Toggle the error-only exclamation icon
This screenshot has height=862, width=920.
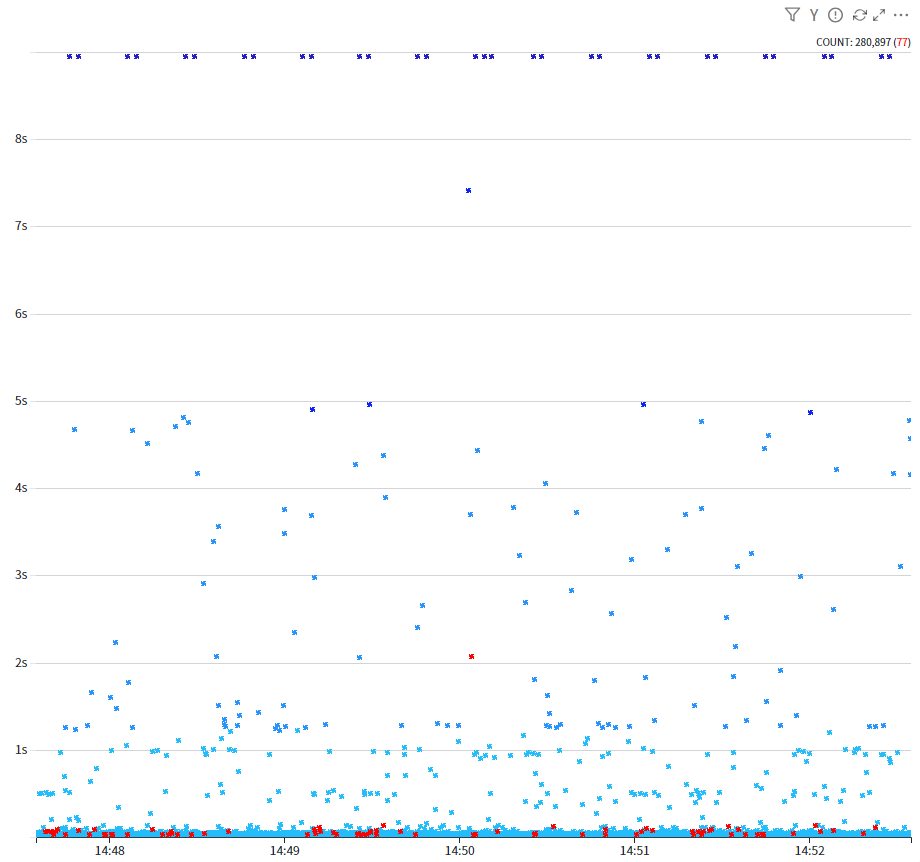pos(836,15)
